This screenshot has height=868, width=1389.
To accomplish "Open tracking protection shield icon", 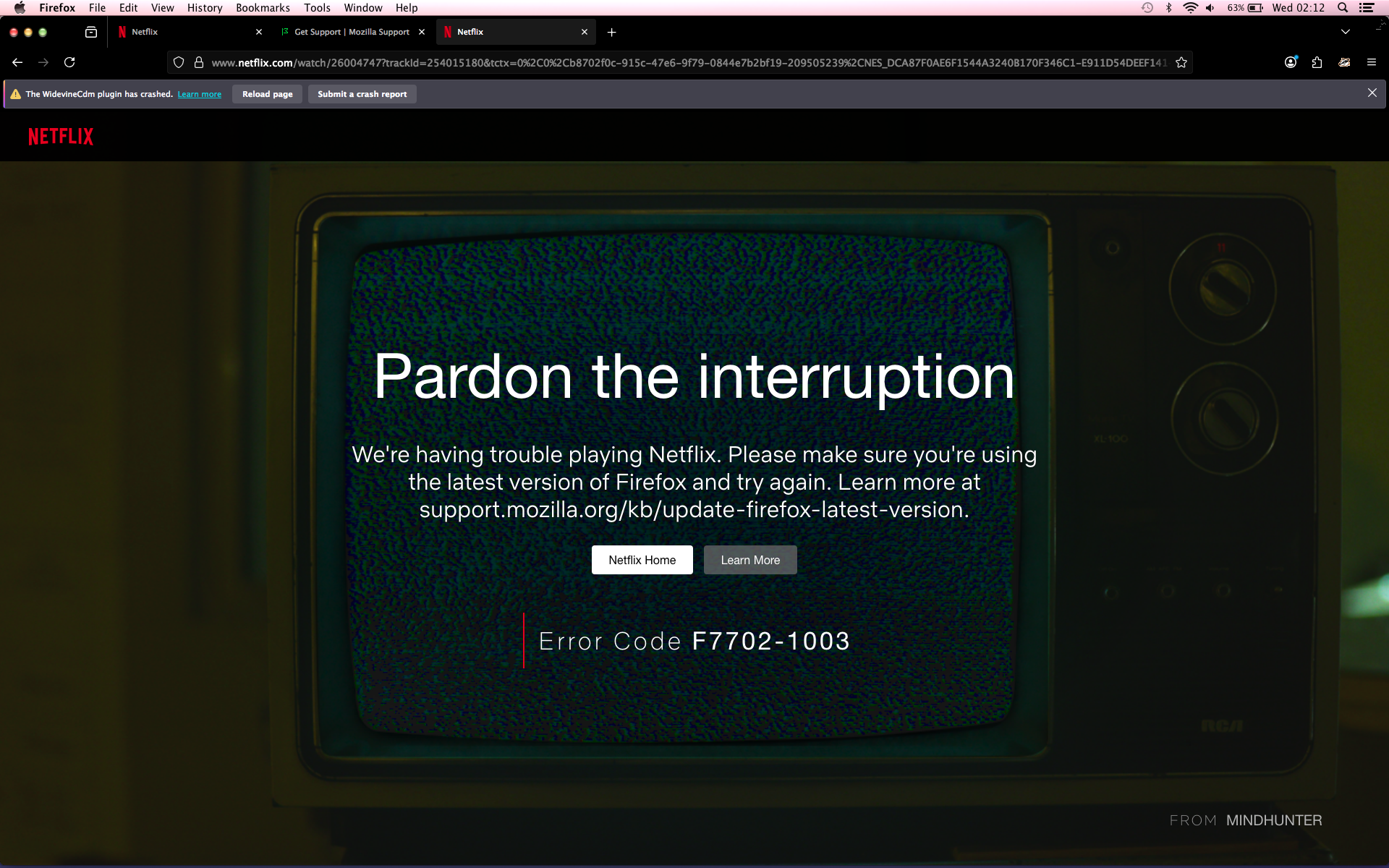I will 179,62.
